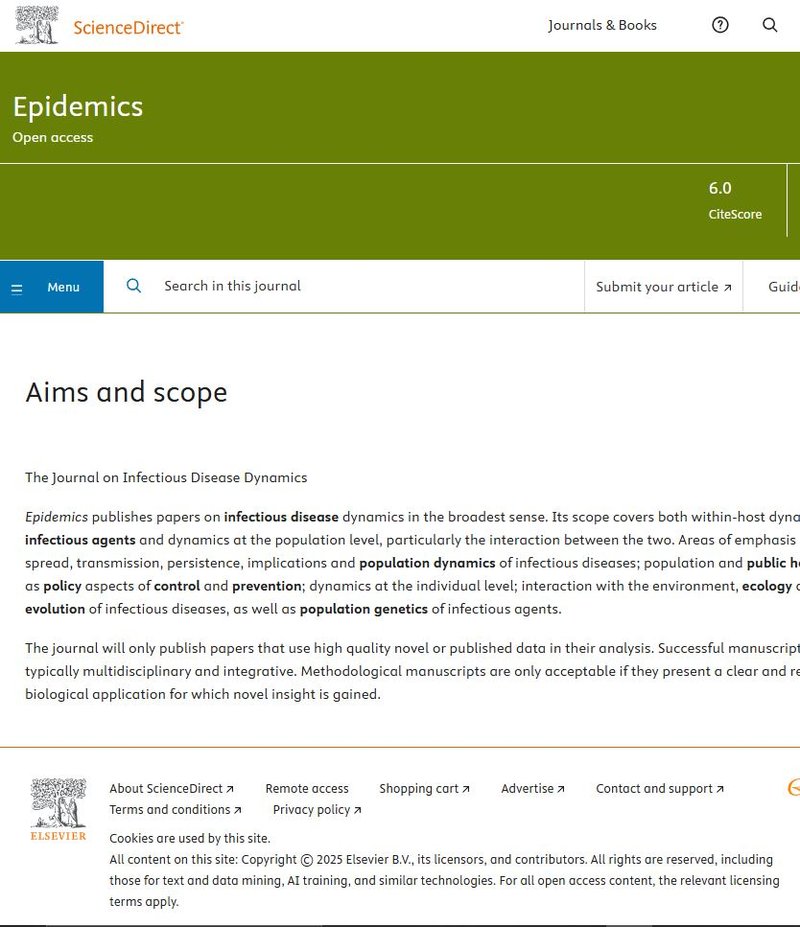Click the Submit your article link

coord(655,286)
